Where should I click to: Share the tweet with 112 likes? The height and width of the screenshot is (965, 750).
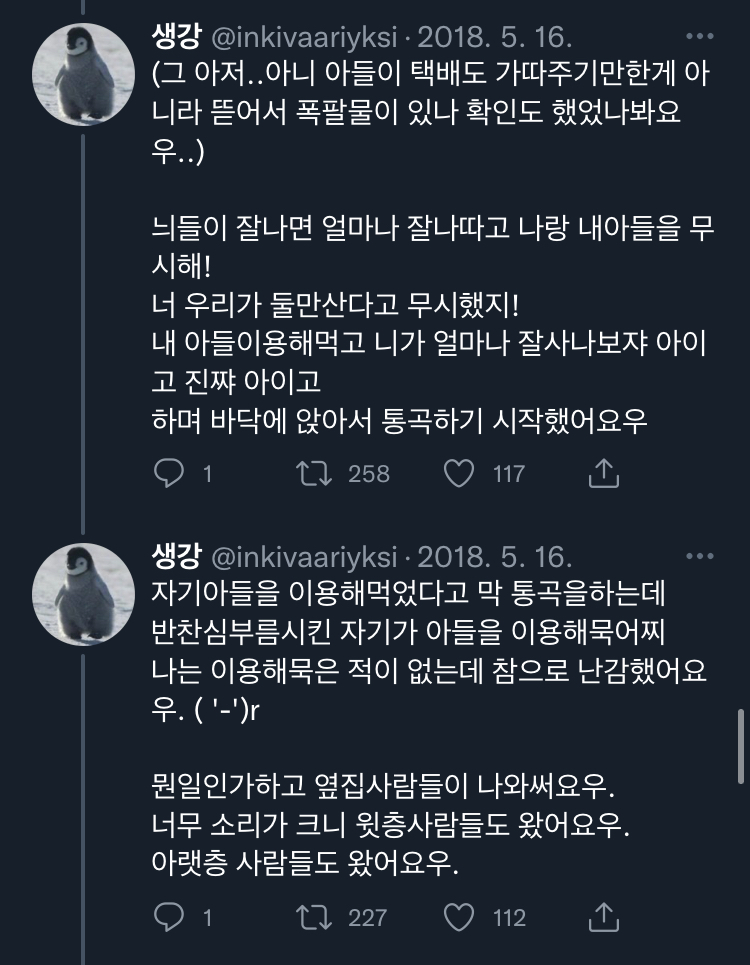603,916
